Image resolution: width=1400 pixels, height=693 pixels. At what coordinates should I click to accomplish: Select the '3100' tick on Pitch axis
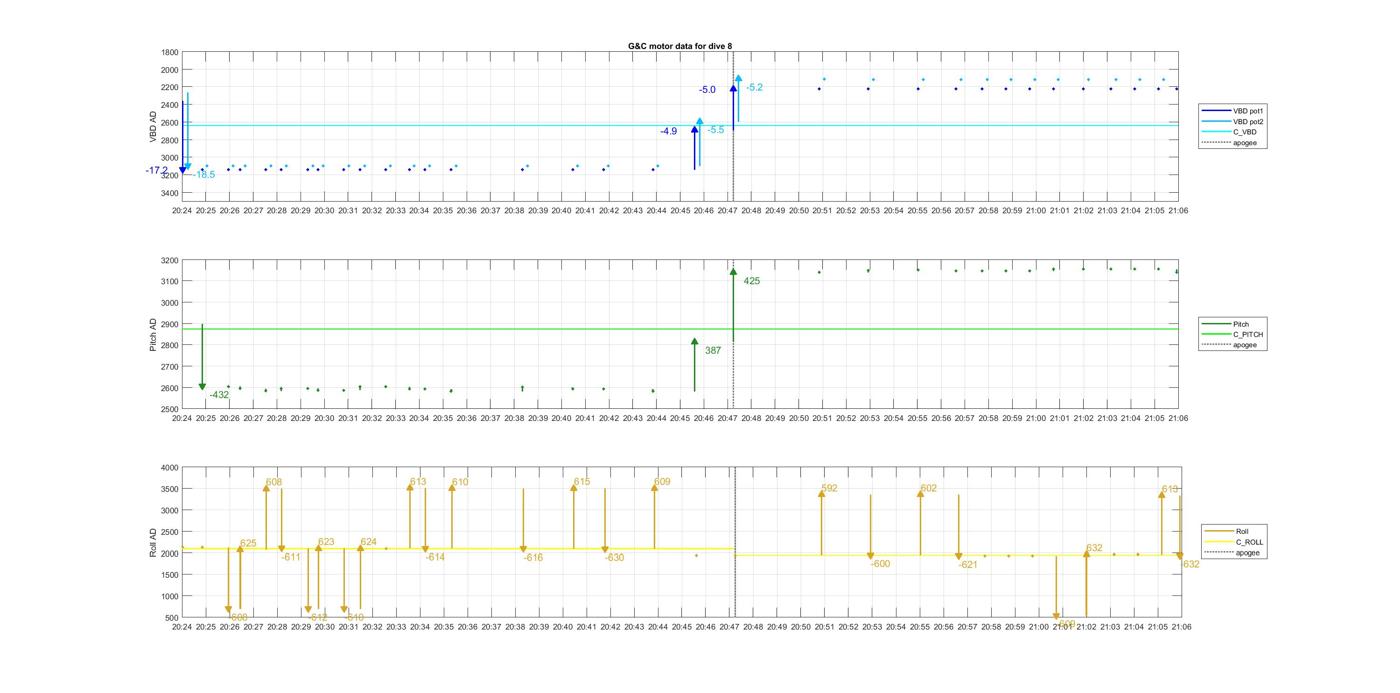click(x=170, y=282)
